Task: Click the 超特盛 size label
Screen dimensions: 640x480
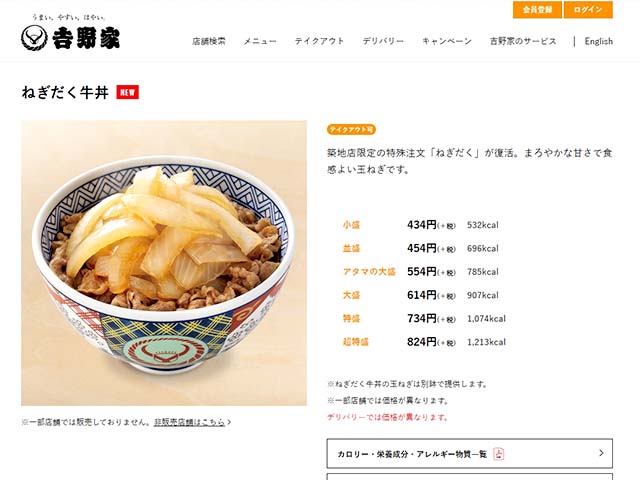Action: [356, 342]
